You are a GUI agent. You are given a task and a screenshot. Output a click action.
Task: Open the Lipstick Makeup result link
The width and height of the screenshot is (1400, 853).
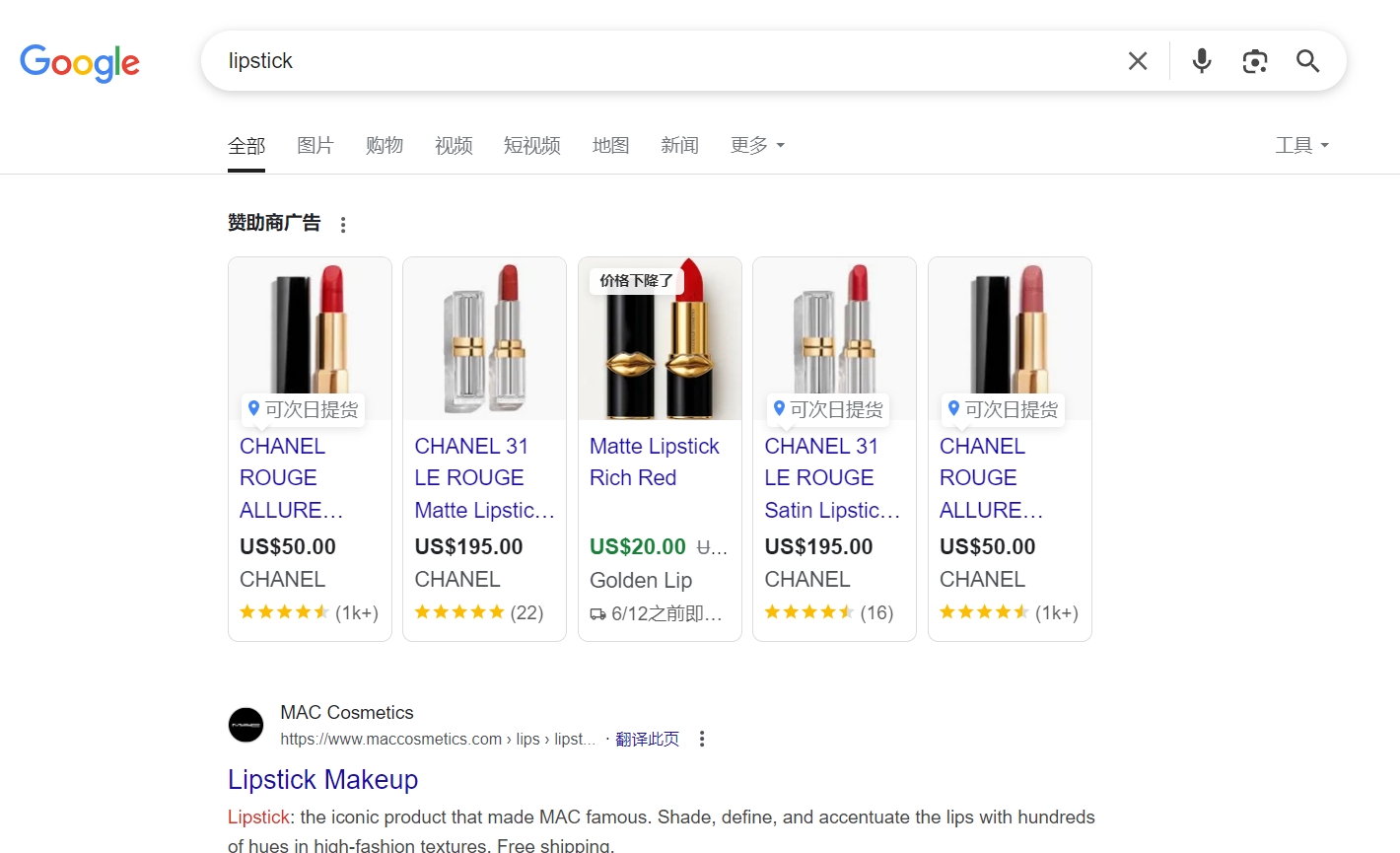[323, 780]
